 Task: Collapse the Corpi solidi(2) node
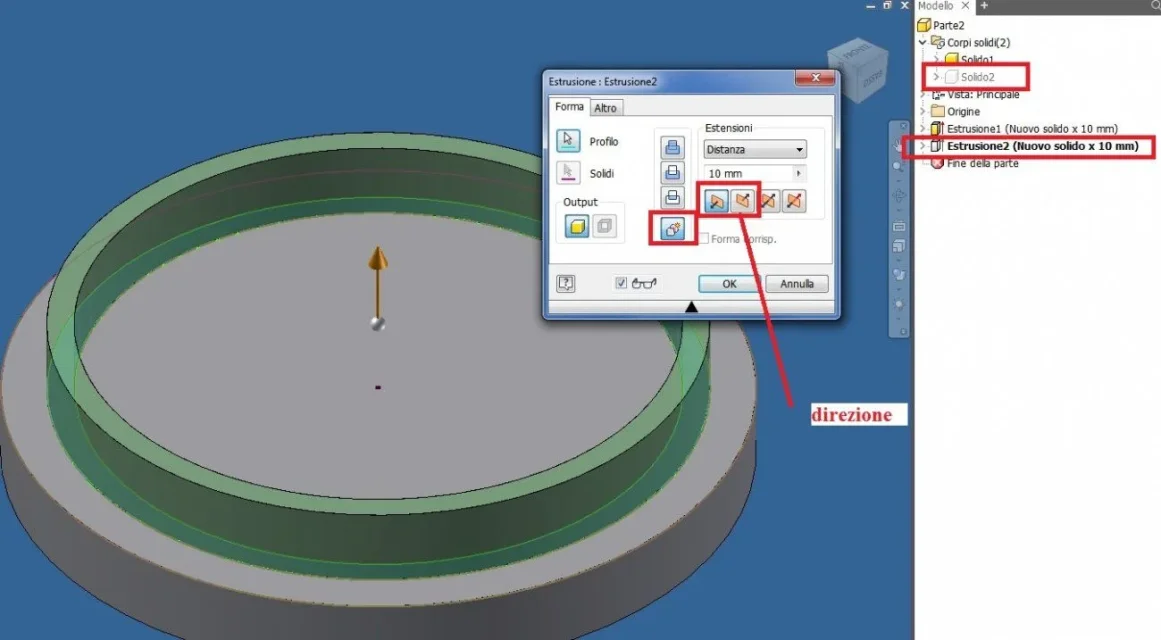point(923,42)
